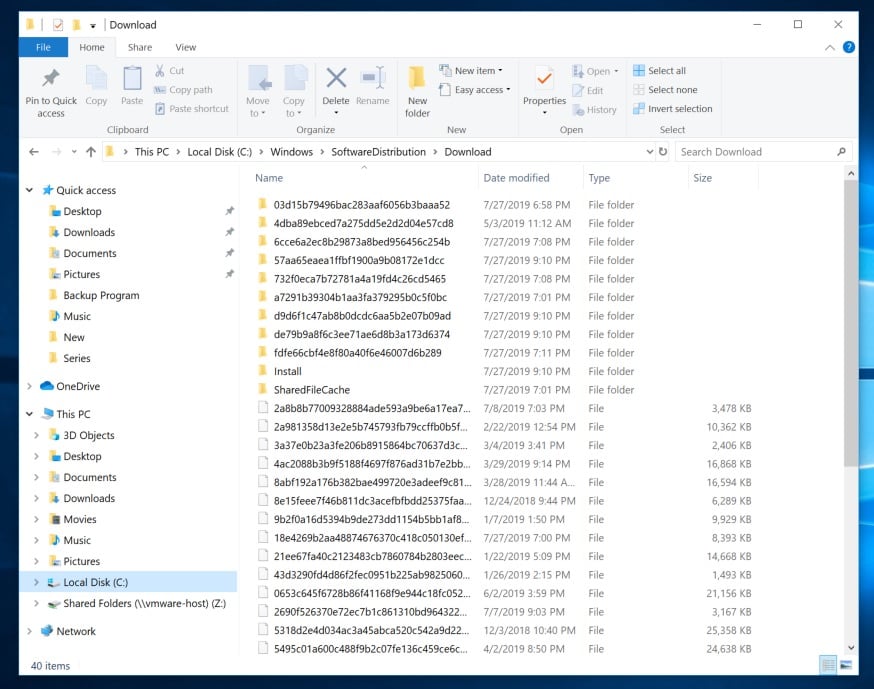Click the History icon

pos(578,110)
